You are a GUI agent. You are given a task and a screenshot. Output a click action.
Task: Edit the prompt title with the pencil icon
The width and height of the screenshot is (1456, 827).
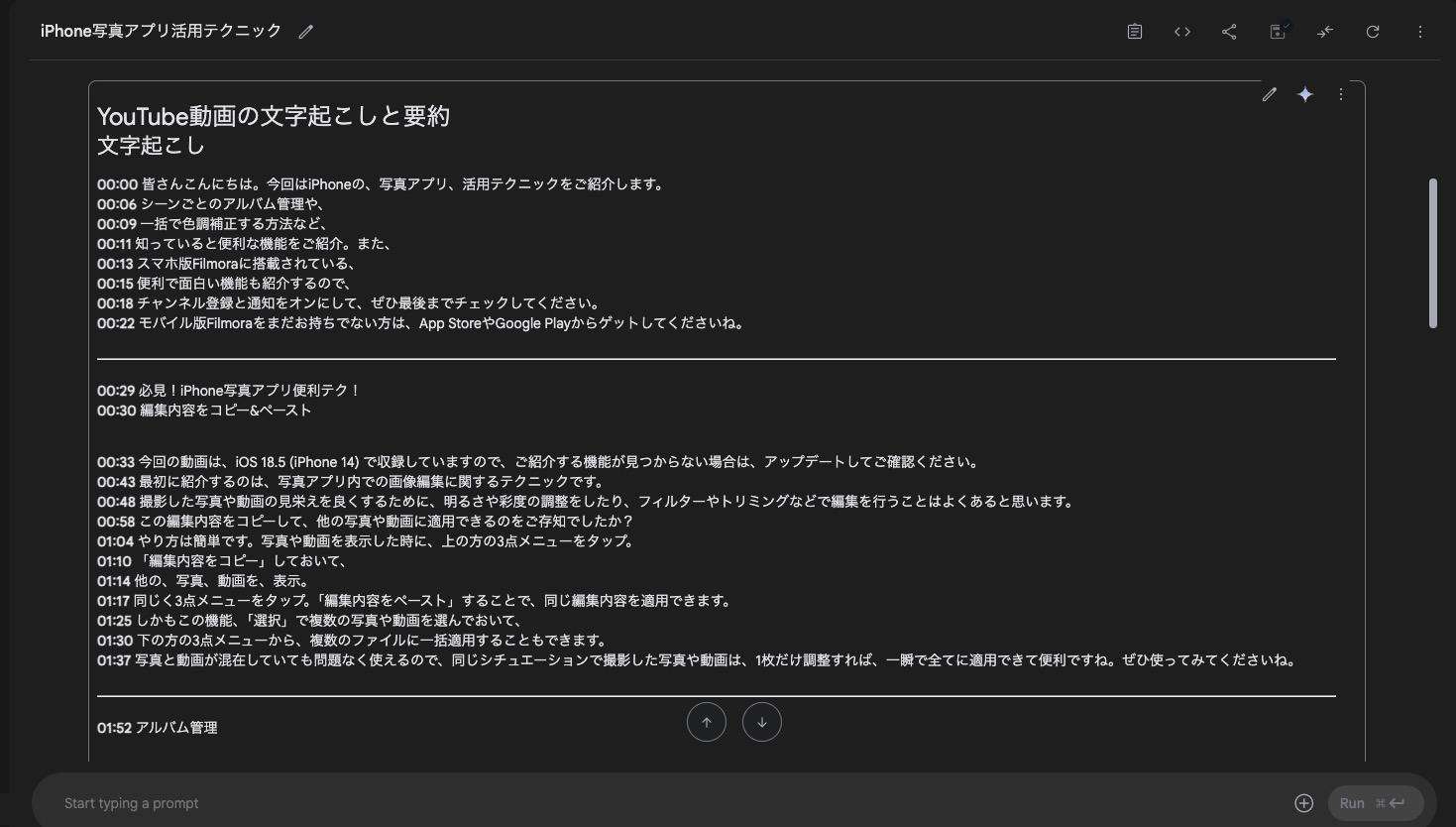point(306,32)
